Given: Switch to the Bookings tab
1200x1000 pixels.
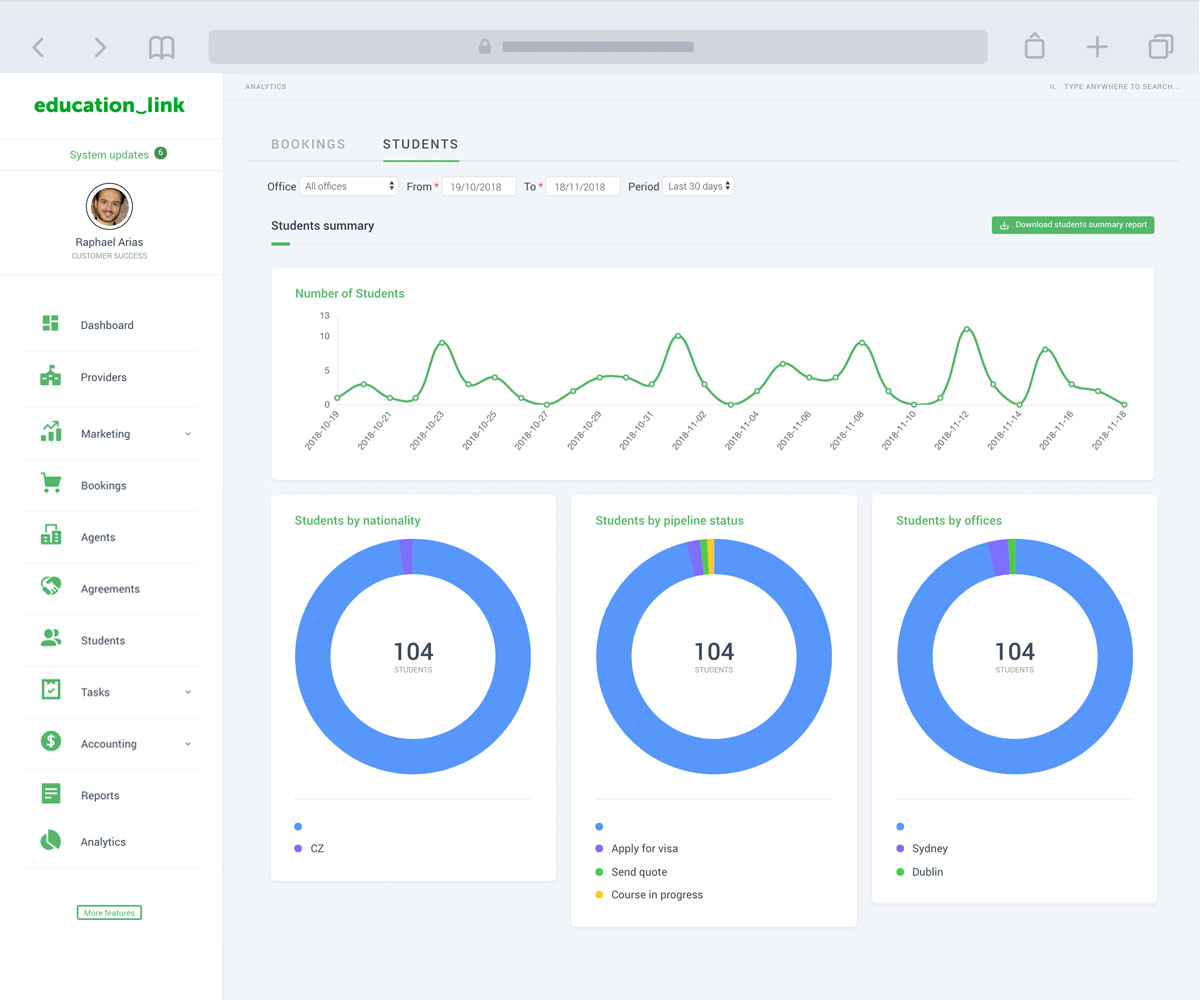Looking at the screenshot, I should 308,144.
